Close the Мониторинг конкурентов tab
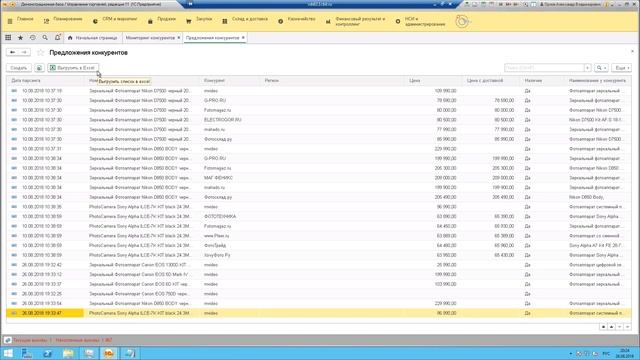 (x=179, y=38)
